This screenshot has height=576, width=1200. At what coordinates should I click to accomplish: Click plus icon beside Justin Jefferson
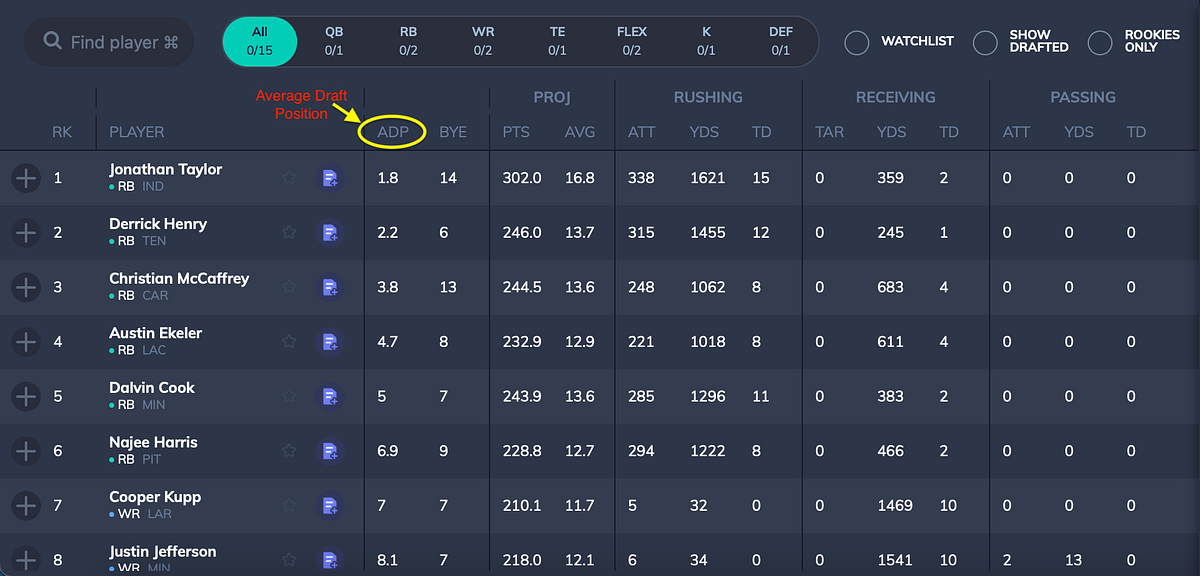tap(25, 558)
